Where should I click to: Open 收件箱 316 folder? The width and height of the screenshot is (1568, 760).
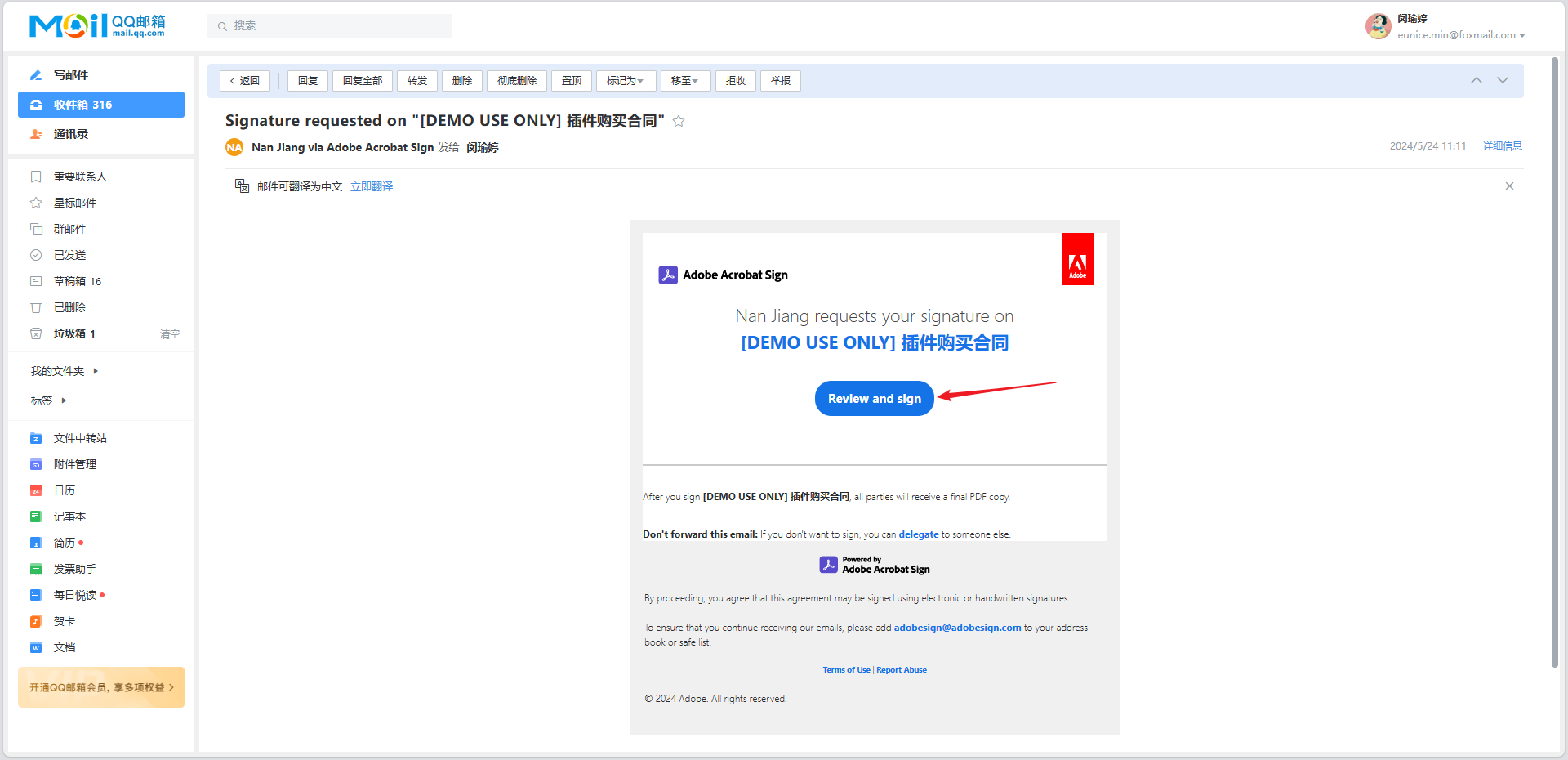(101, 105)
